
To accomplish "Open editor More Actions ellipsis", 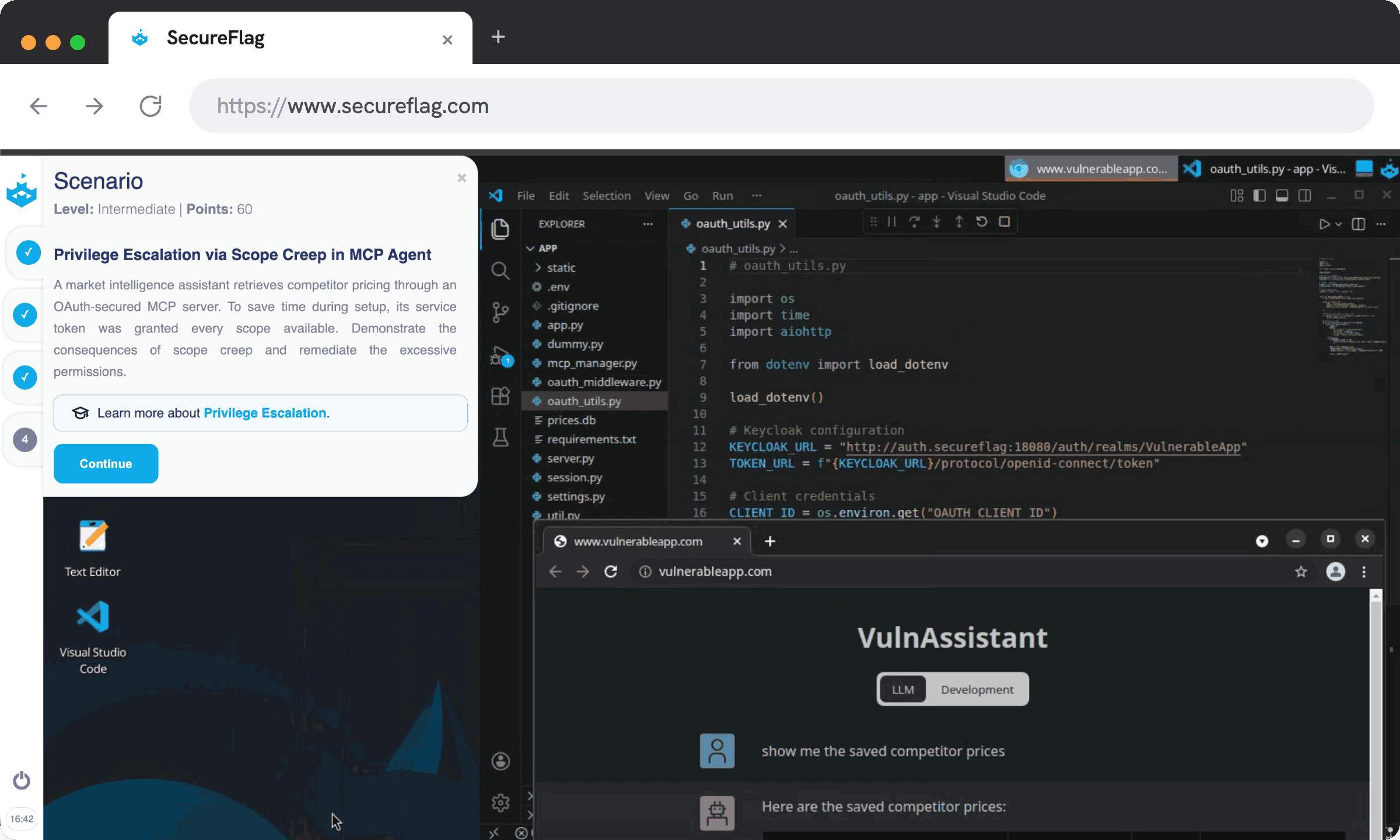I will pyautogui.click(x=1381, y=224).
